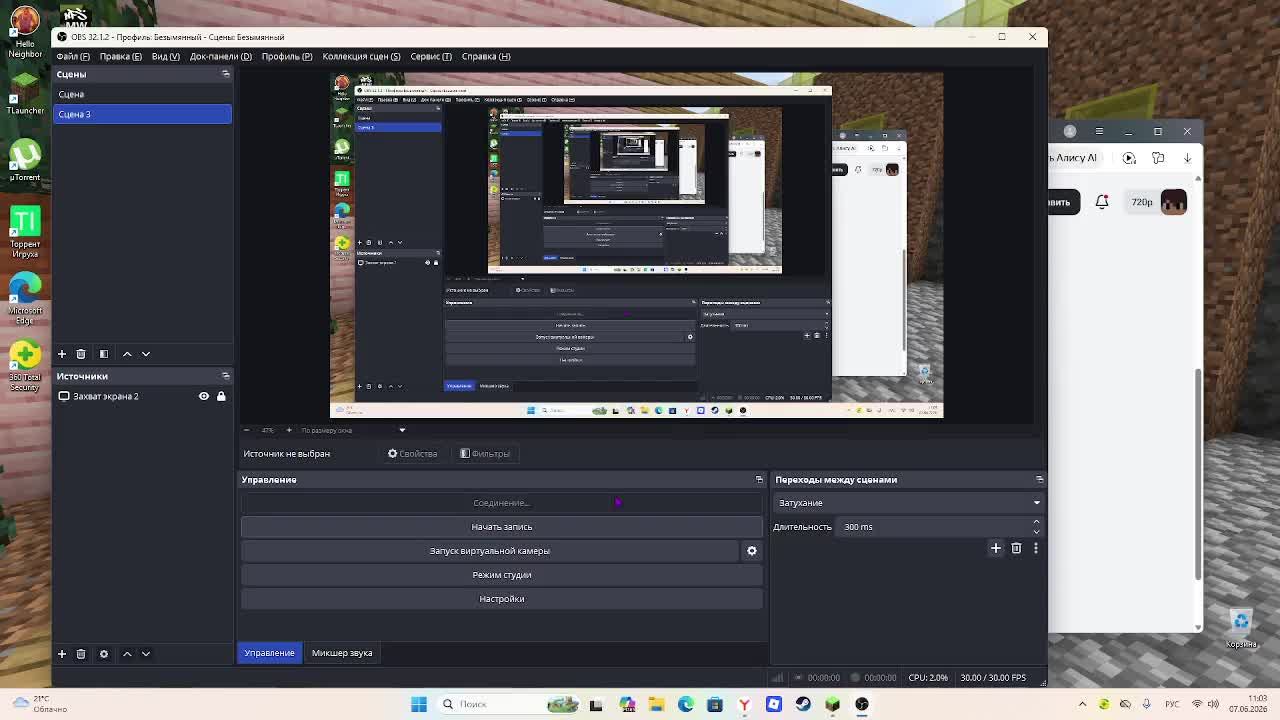Screen dimensions: 1280x720
Task: Select Сцена 3 in scenes list
Action: tap(142, 114)
